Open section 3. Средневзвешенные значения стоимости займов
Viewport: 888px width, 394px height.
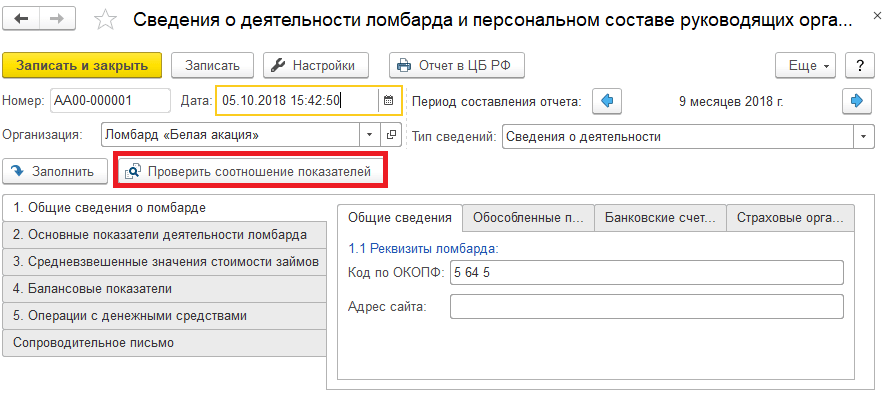pos(164,262)
